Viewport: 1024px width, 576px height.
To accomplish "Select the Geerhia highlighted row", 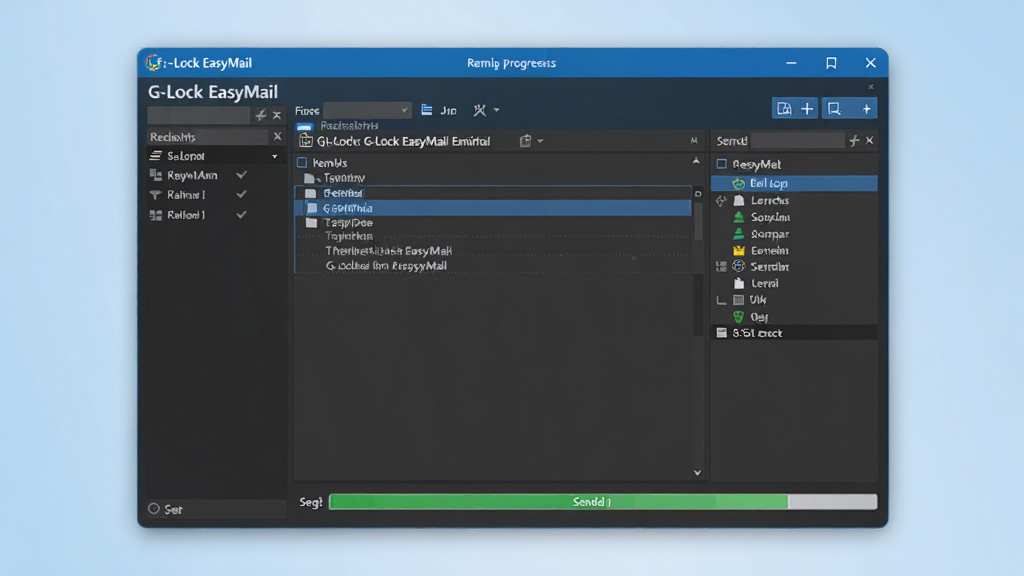I will click(493, 208).
